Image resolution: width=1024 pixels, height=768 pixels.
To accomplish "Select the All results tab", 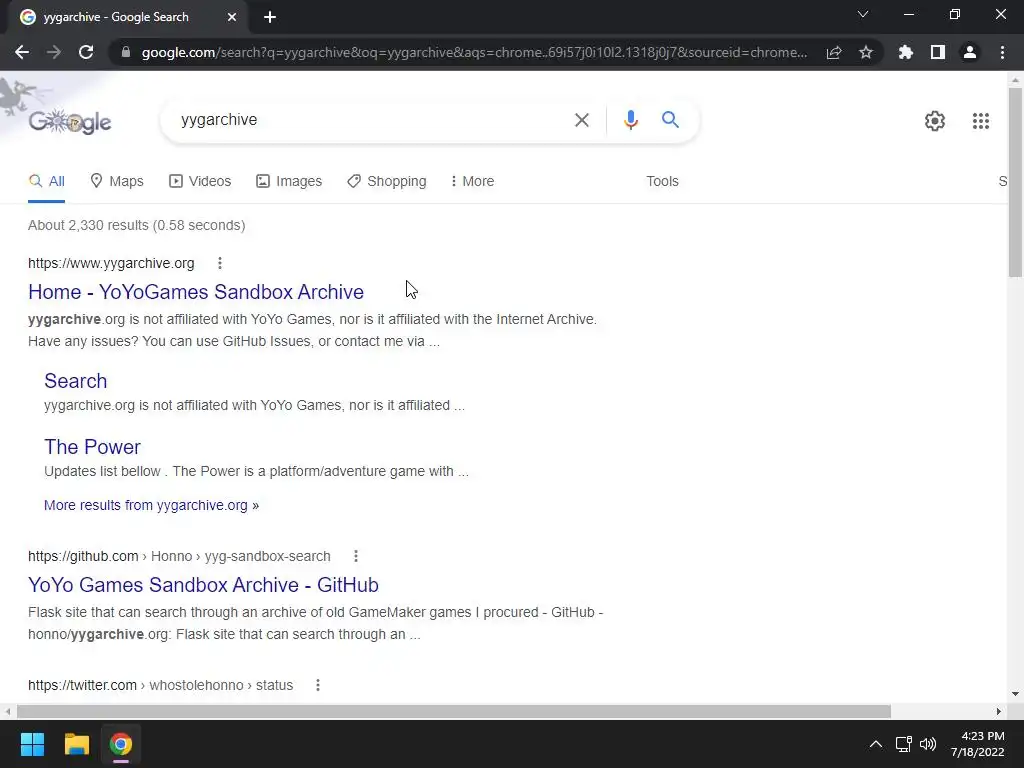I will click(46, 182).
